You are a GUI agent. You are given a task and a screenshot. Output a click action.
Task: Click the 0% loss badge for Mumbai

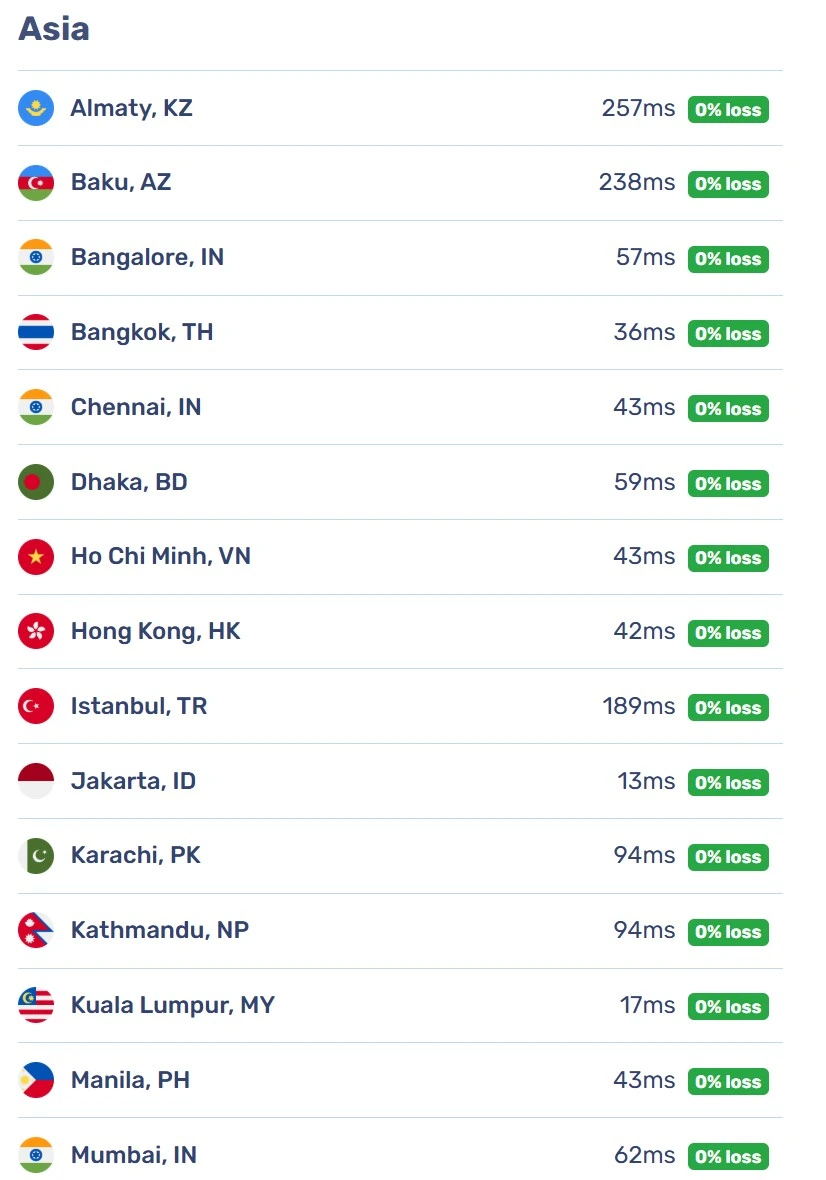[x=728, y=1156]
